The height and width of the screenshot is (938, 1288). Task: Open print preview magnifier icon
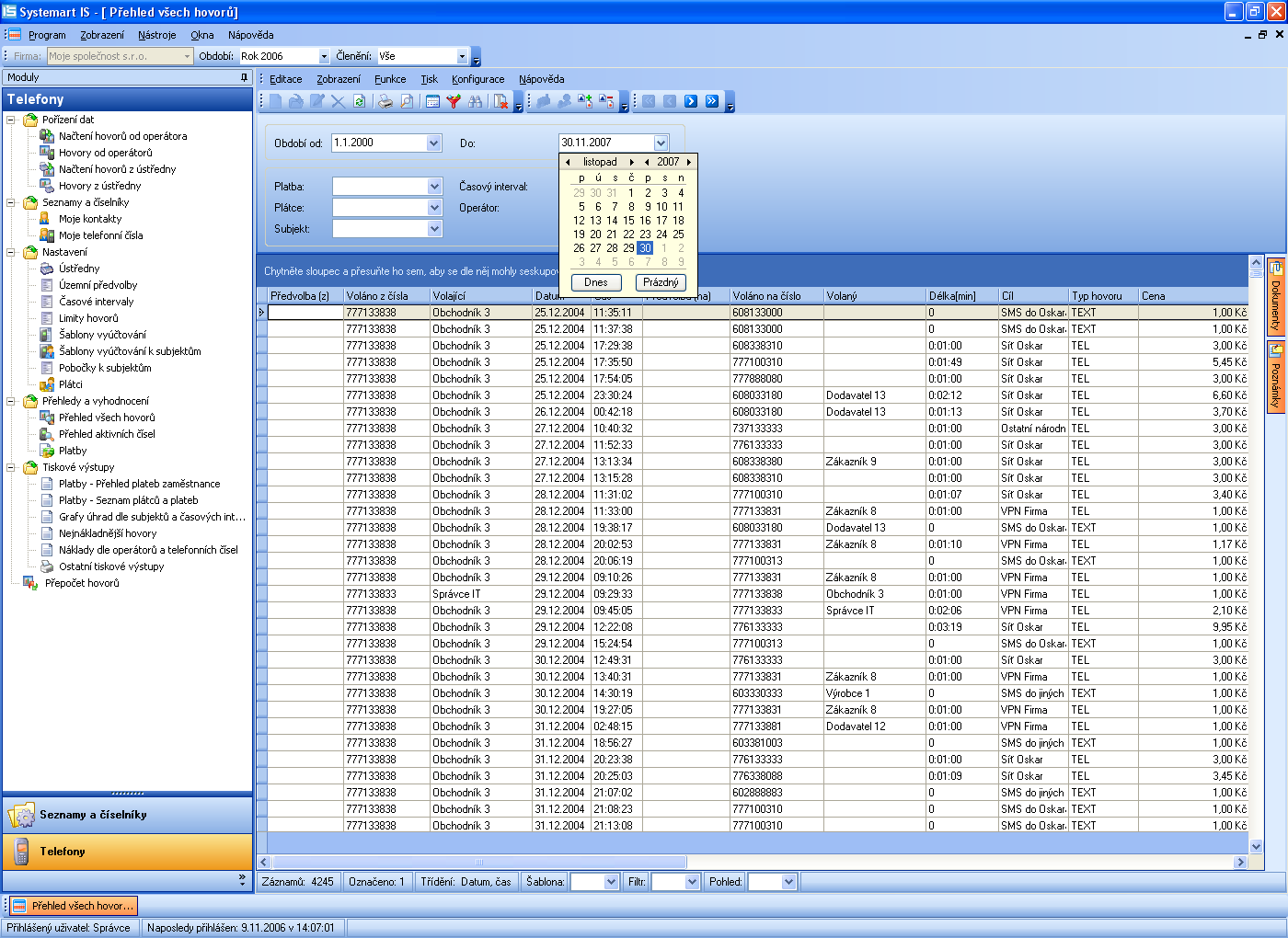coord(407,101)
